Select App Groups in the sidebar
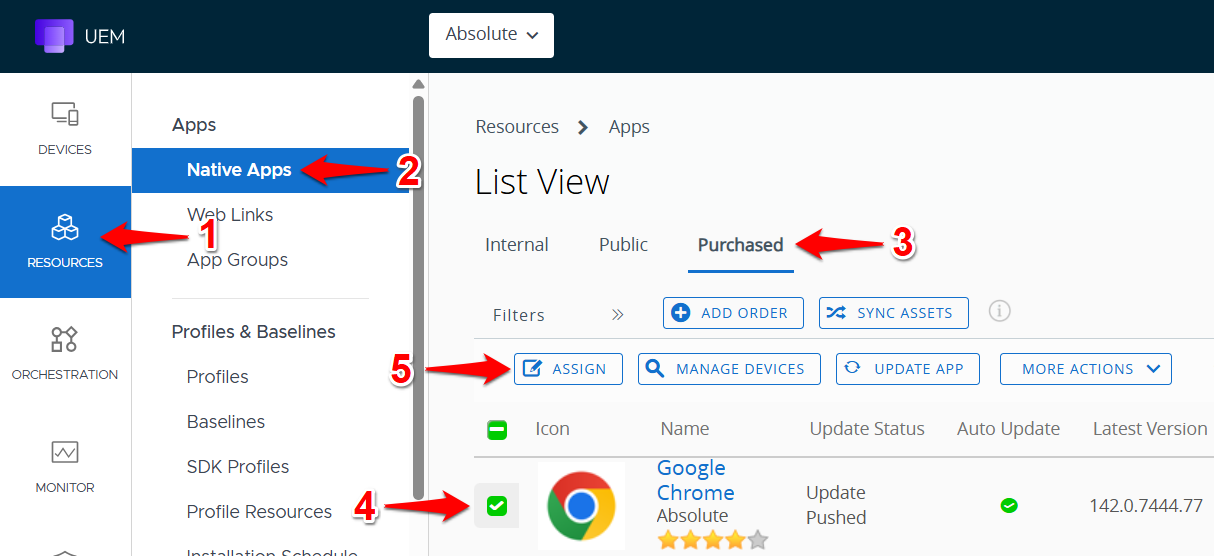 (x=237, y=260)
